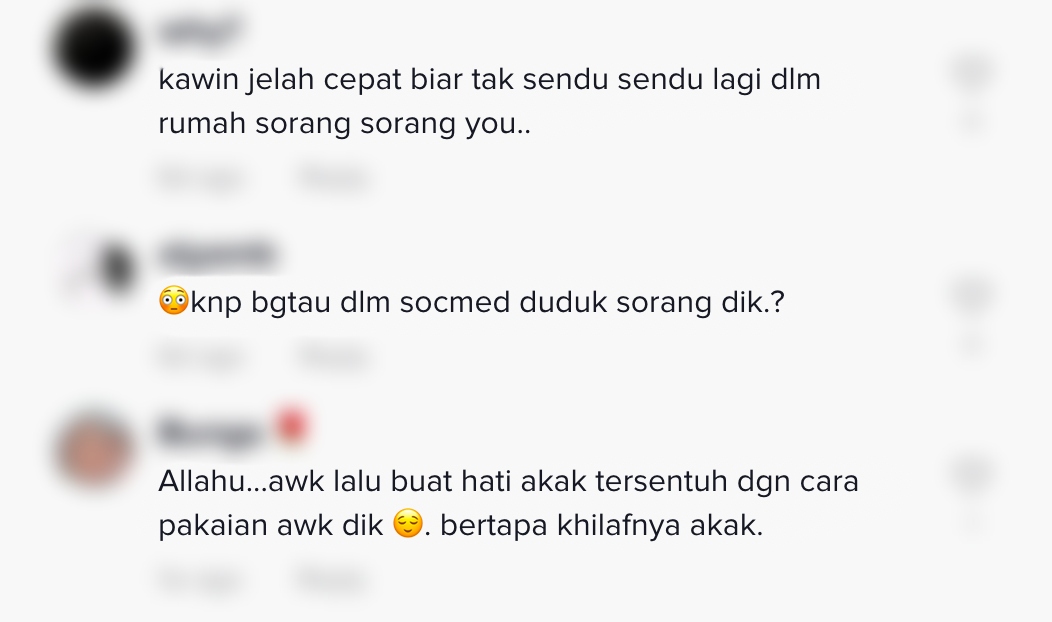The width and height of the screenshot is (1052, 622).
Task: Click the flushed face emoji before 'knp'
Action: coord(174,301)
